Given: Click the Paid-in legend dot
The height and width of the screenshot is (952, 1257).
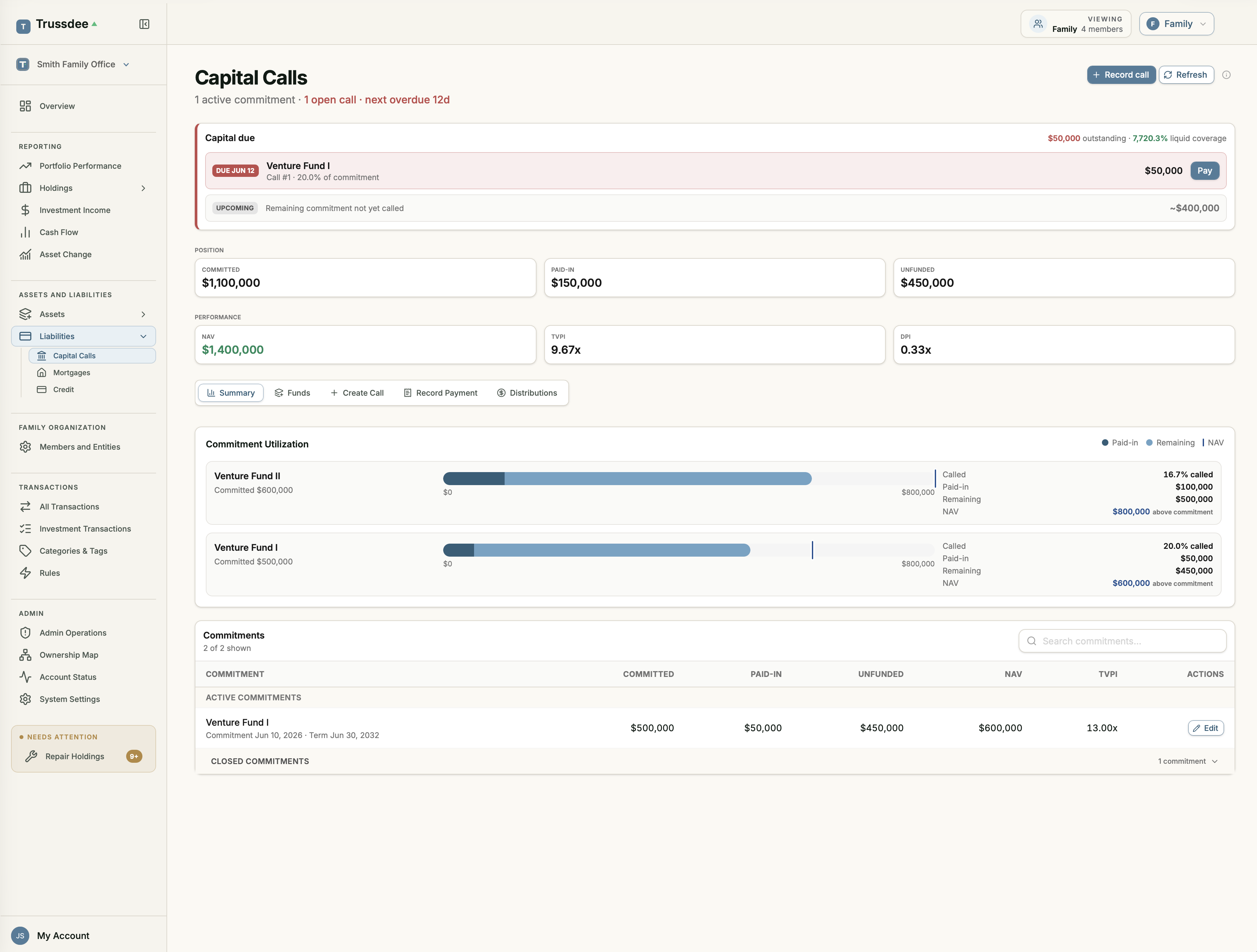Looking at the screenshot, I should [x=1105, y=443].
